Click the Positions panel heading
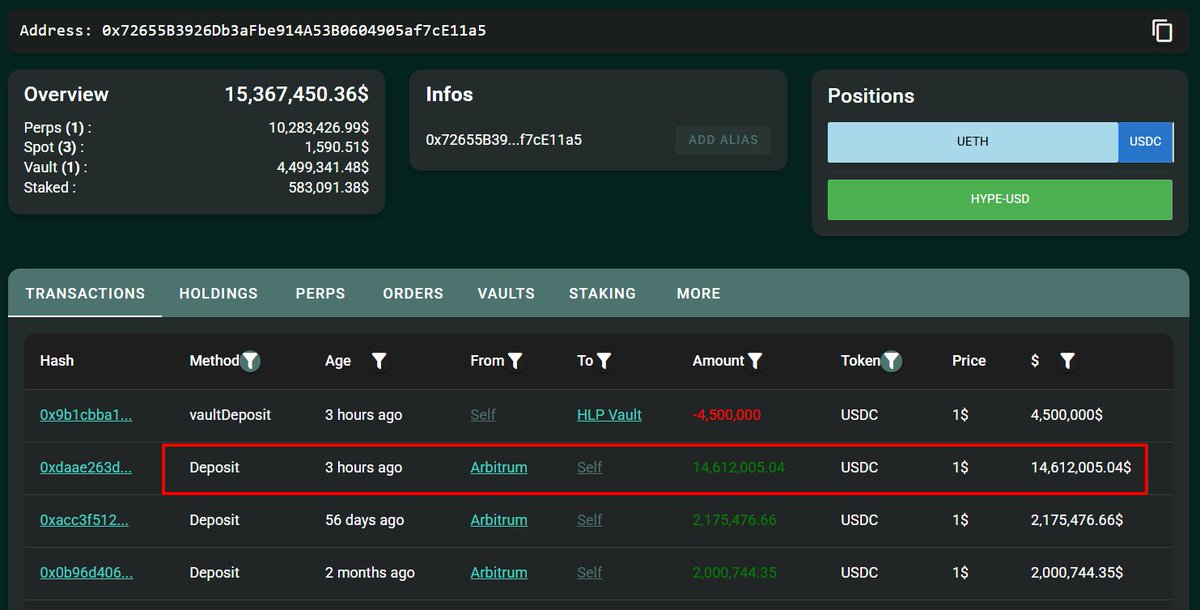Viewport: 1200px width, 610px height. tap(871, 96)
